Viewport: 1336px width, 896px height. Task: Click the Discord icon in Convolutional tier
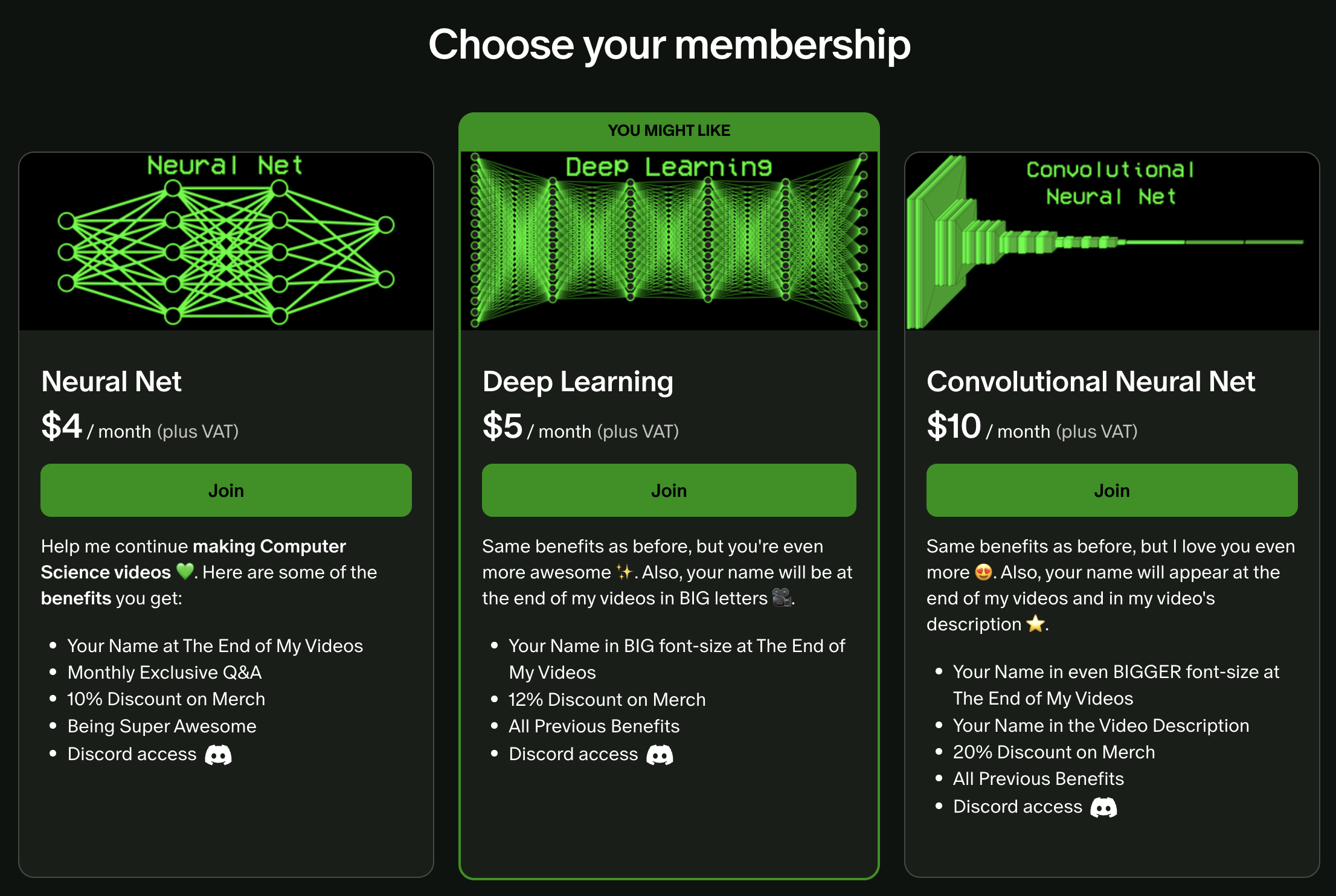tap(1103, 807)
